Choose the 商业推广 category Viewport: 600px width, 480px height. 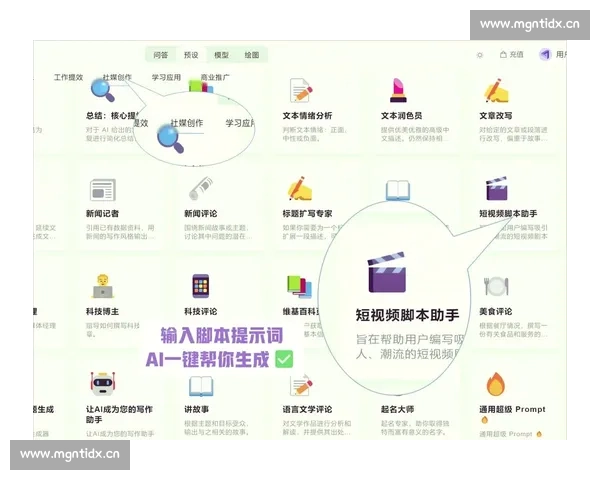215,77
